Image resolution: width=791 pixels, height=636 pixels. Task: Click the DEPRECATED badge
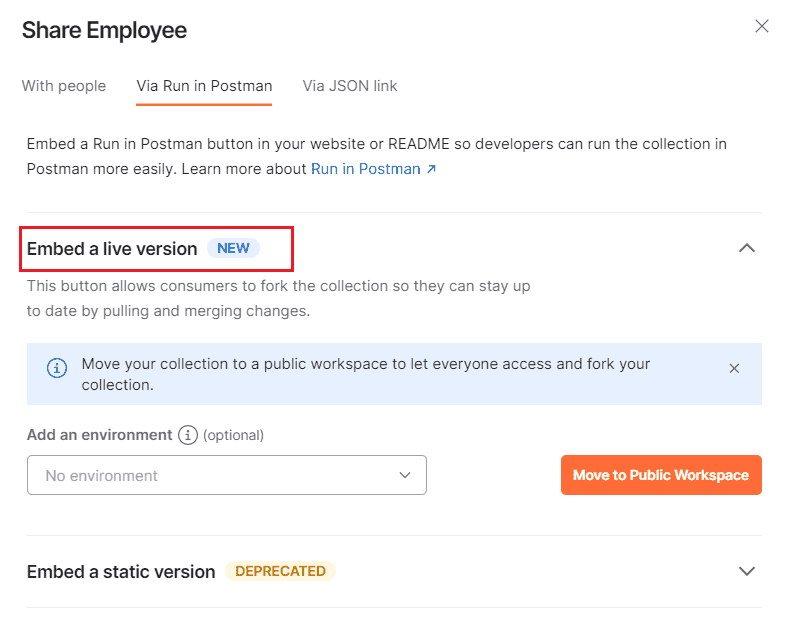coord(280,571)
